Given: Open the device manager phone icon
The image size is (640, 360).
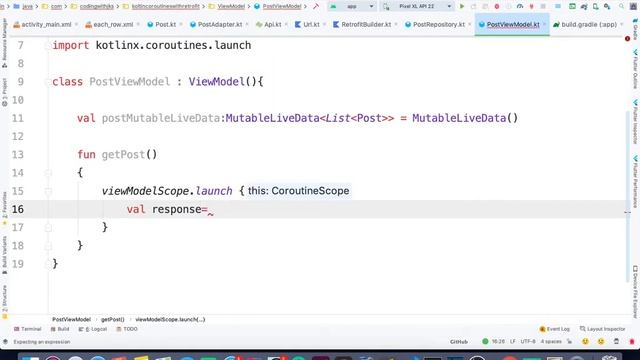Looking at the screenshot, I should pos(596,7).
